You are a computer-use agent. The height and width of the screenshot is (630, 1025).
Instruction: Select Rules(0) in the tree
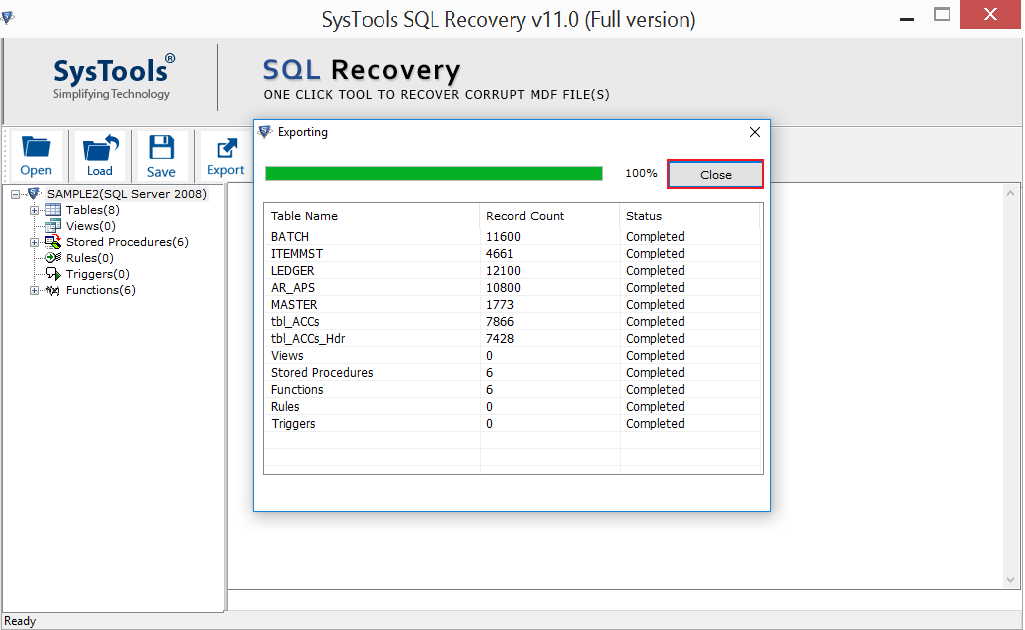[x=90, y=258]
